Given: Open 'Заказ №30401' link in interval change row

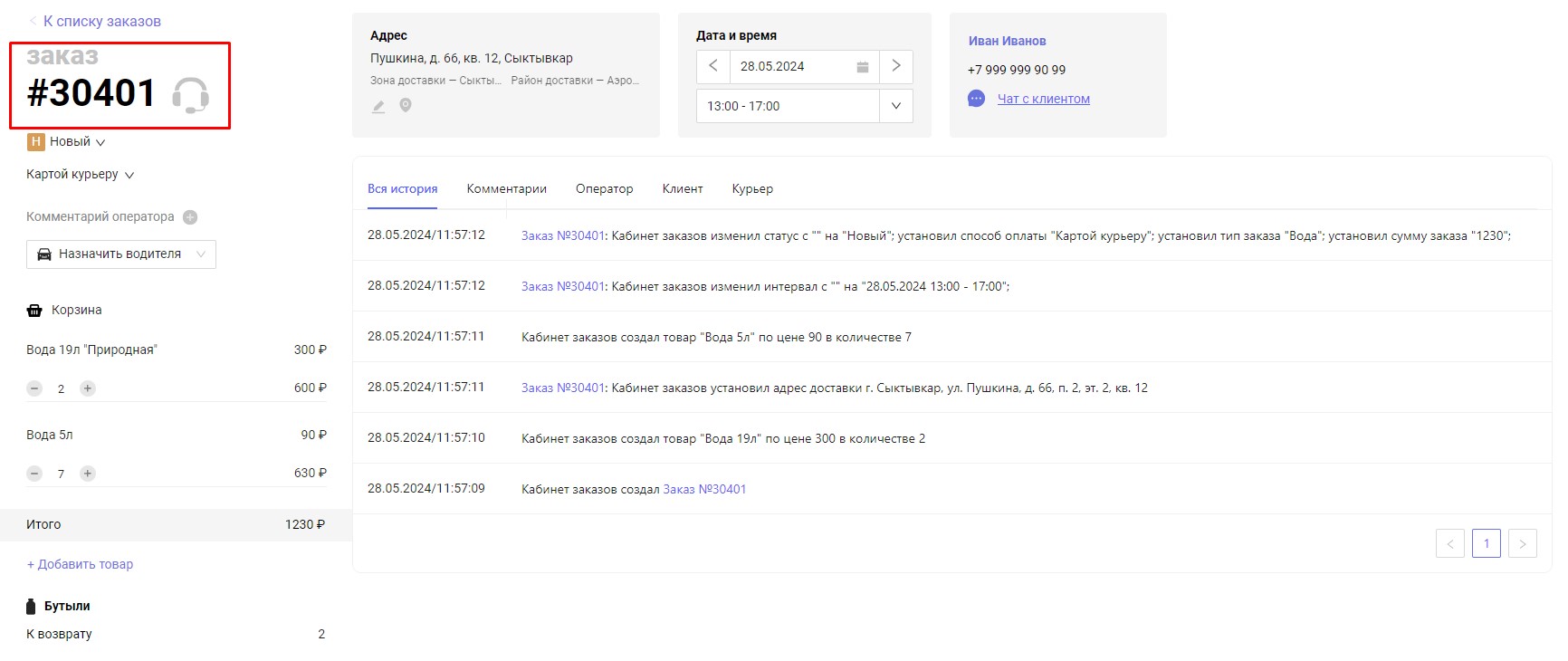Looking at the screenshot, I should 562,286.
